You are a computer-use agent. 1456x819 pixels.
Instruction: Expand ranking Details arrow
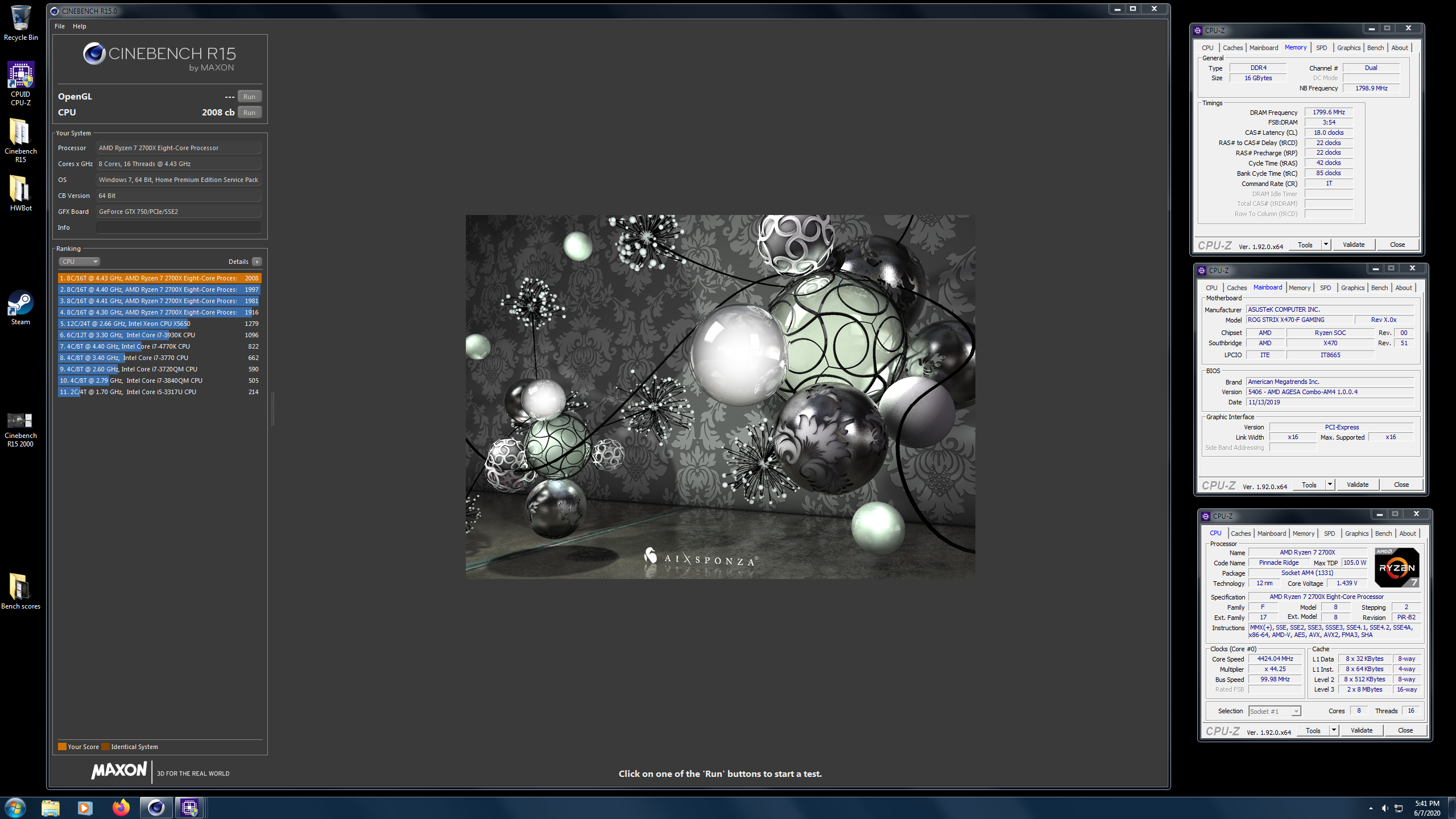(x=257, y=262)
